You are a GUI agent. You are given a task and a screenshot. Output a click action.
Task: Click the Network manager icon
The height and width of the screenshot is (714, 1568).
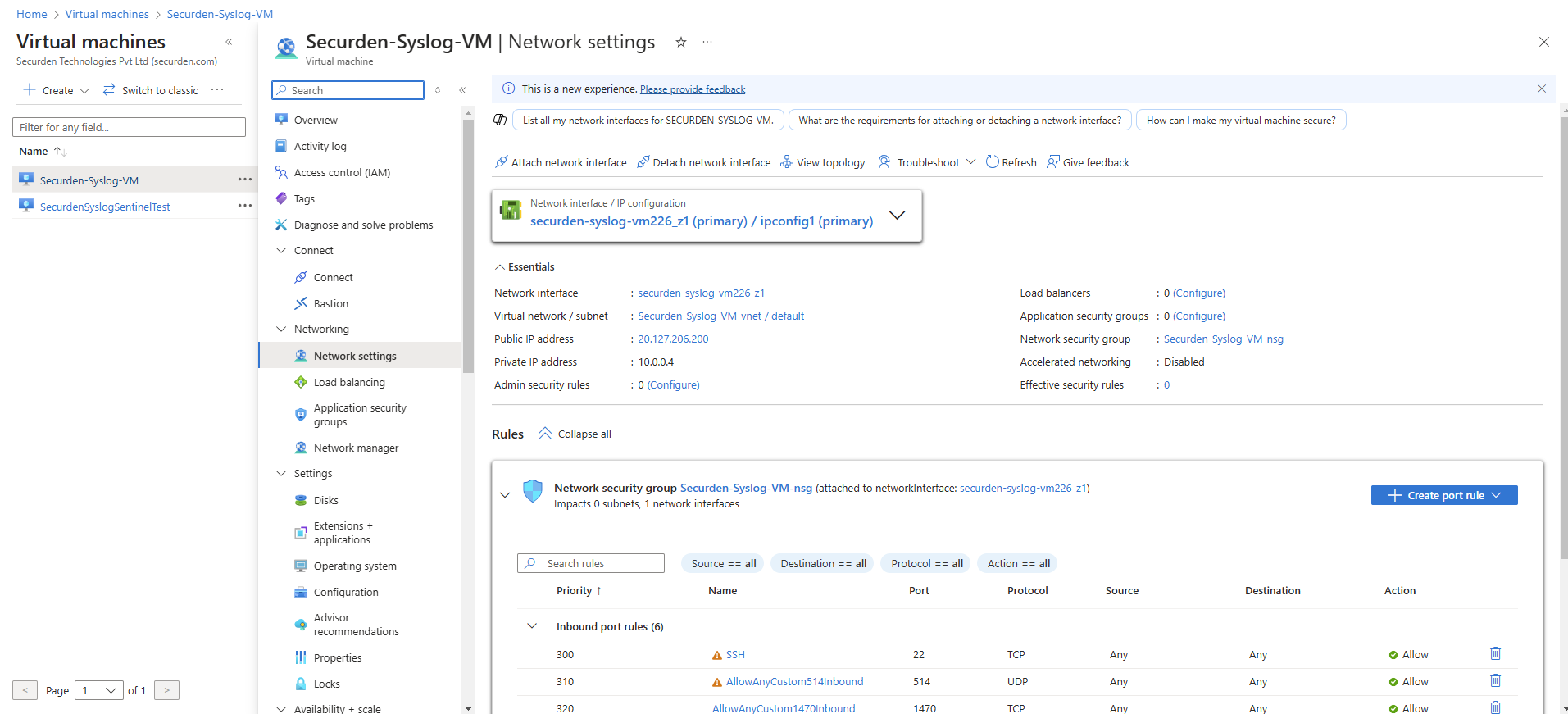(301, 448)
